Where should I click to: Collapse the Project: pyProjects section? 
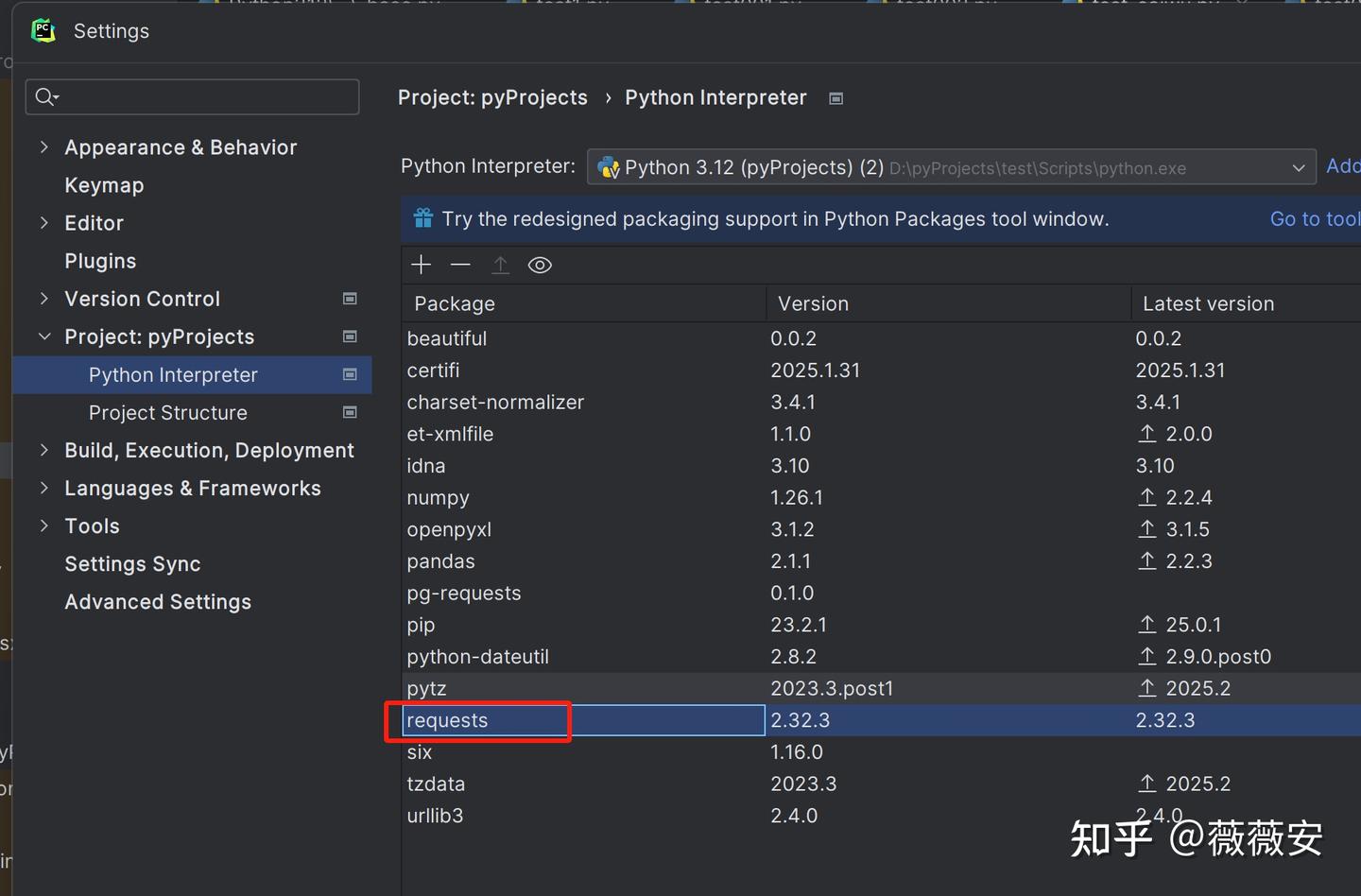click(x=43, y=336)
